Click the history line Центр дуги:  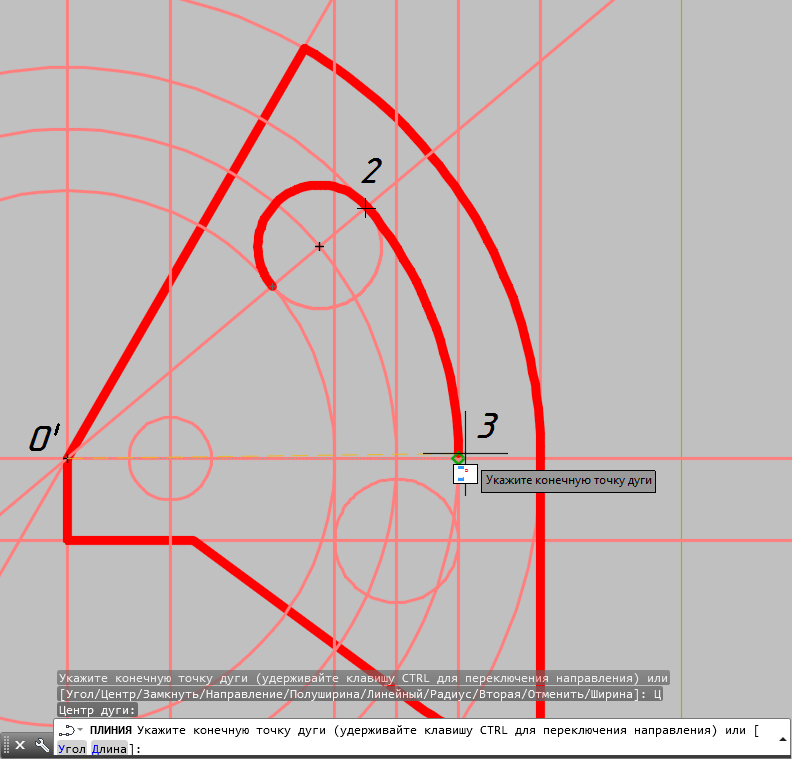point(97,710)
